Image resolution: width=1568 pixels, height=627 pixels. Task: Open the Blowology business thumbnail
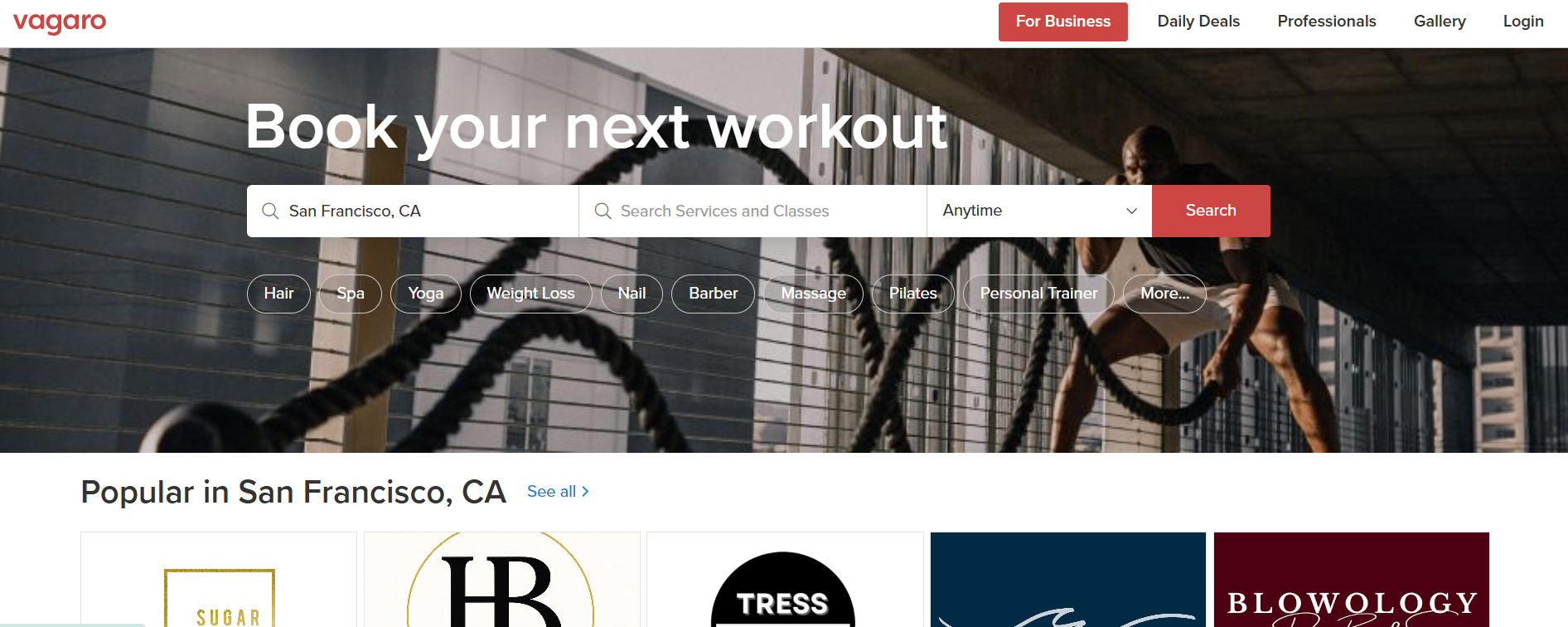point(1351,580)
